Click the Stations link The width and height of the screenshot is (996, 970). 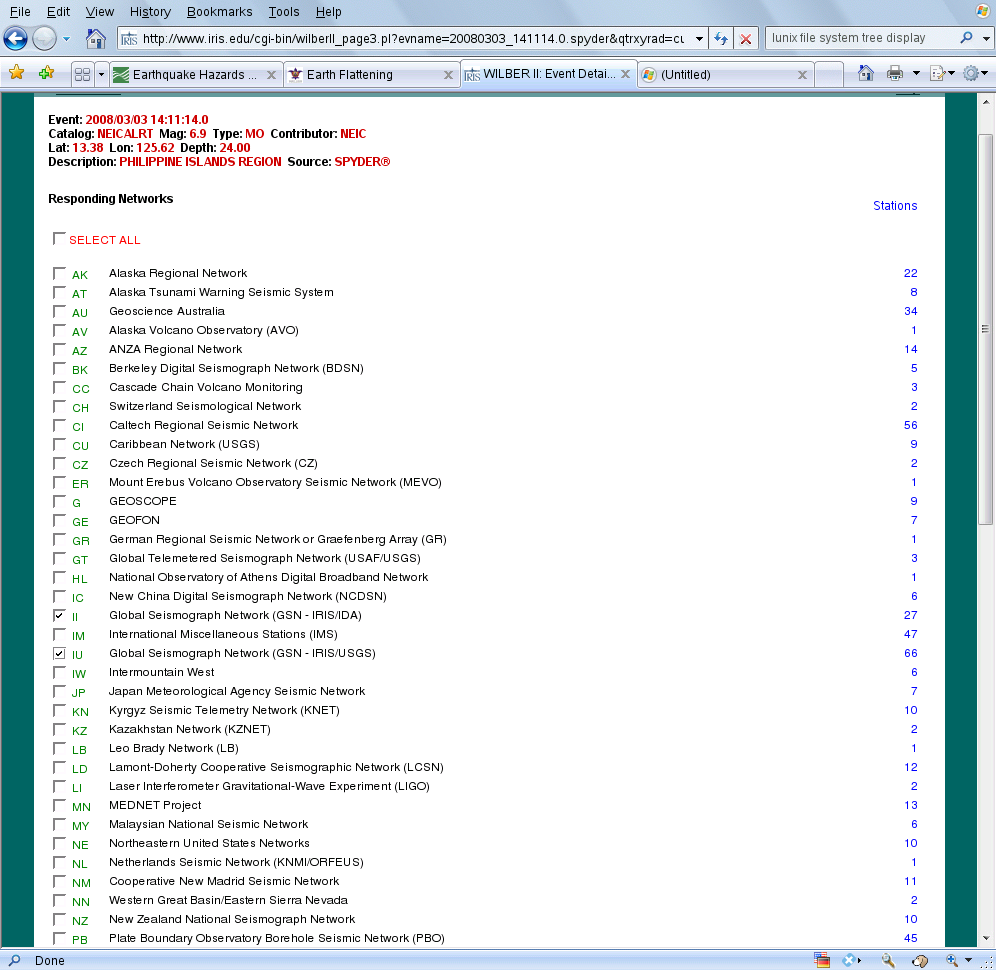pyautogui.click(x=895, y=206)
